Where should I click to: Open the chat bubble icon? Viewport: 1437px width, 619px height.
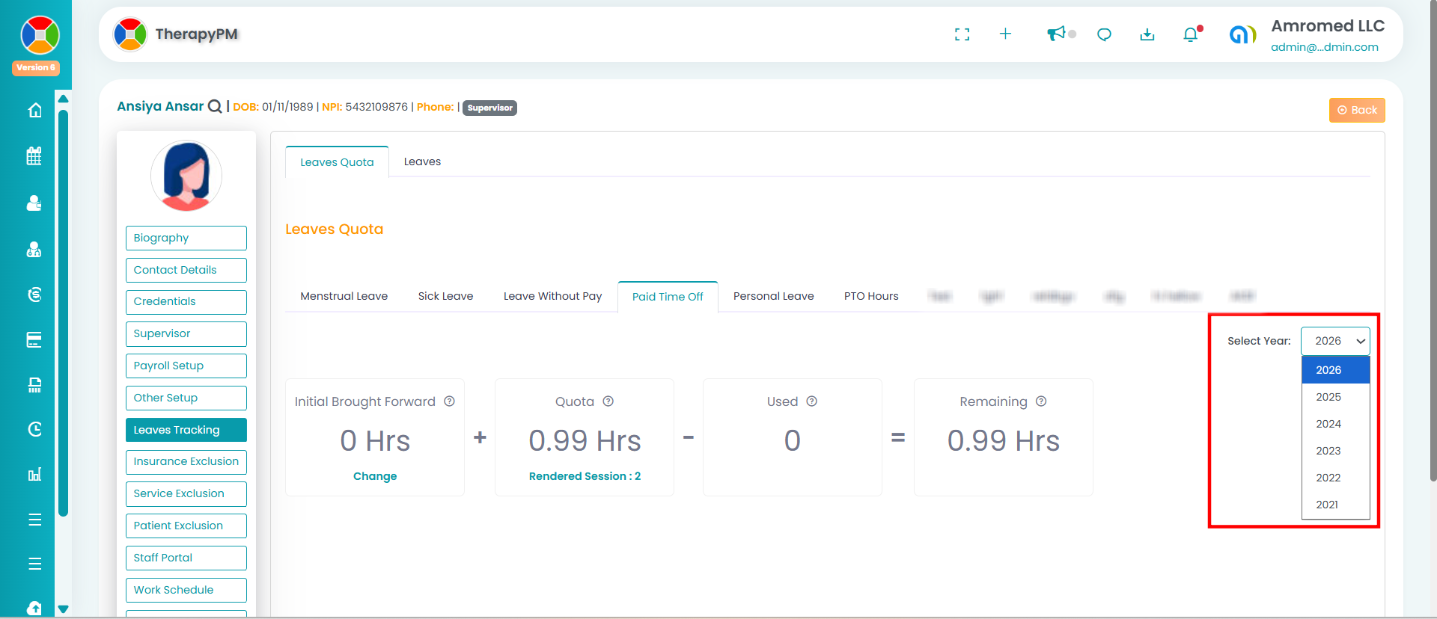pyautogui.click(x=1104, y=34)
